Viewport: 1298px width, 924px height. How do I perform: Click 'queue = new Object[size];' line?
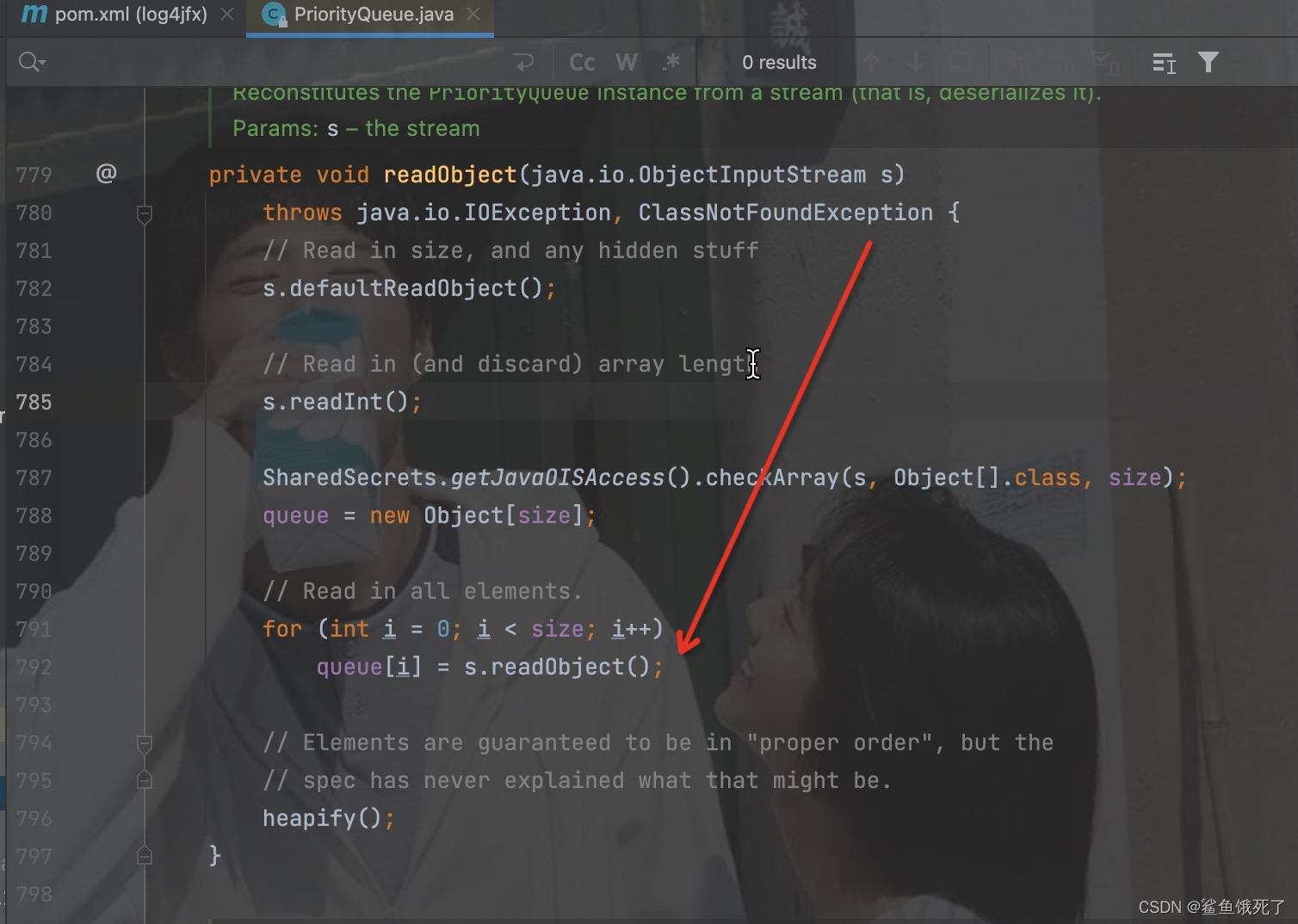point(430,515)
